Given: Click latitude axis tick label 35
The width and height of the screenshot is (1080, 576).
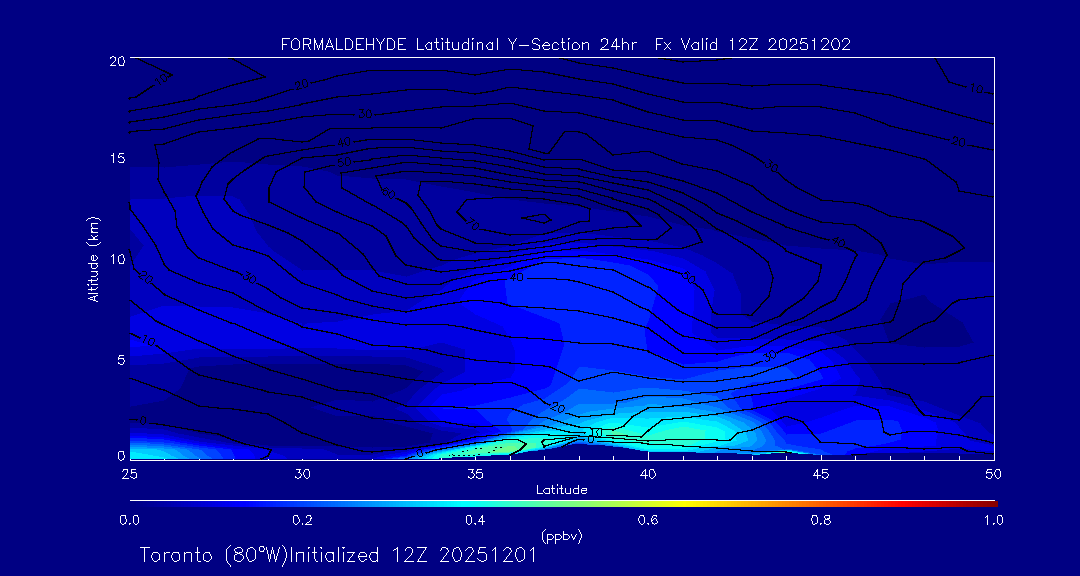Looking at the screenshot, I should coord(475,474).
